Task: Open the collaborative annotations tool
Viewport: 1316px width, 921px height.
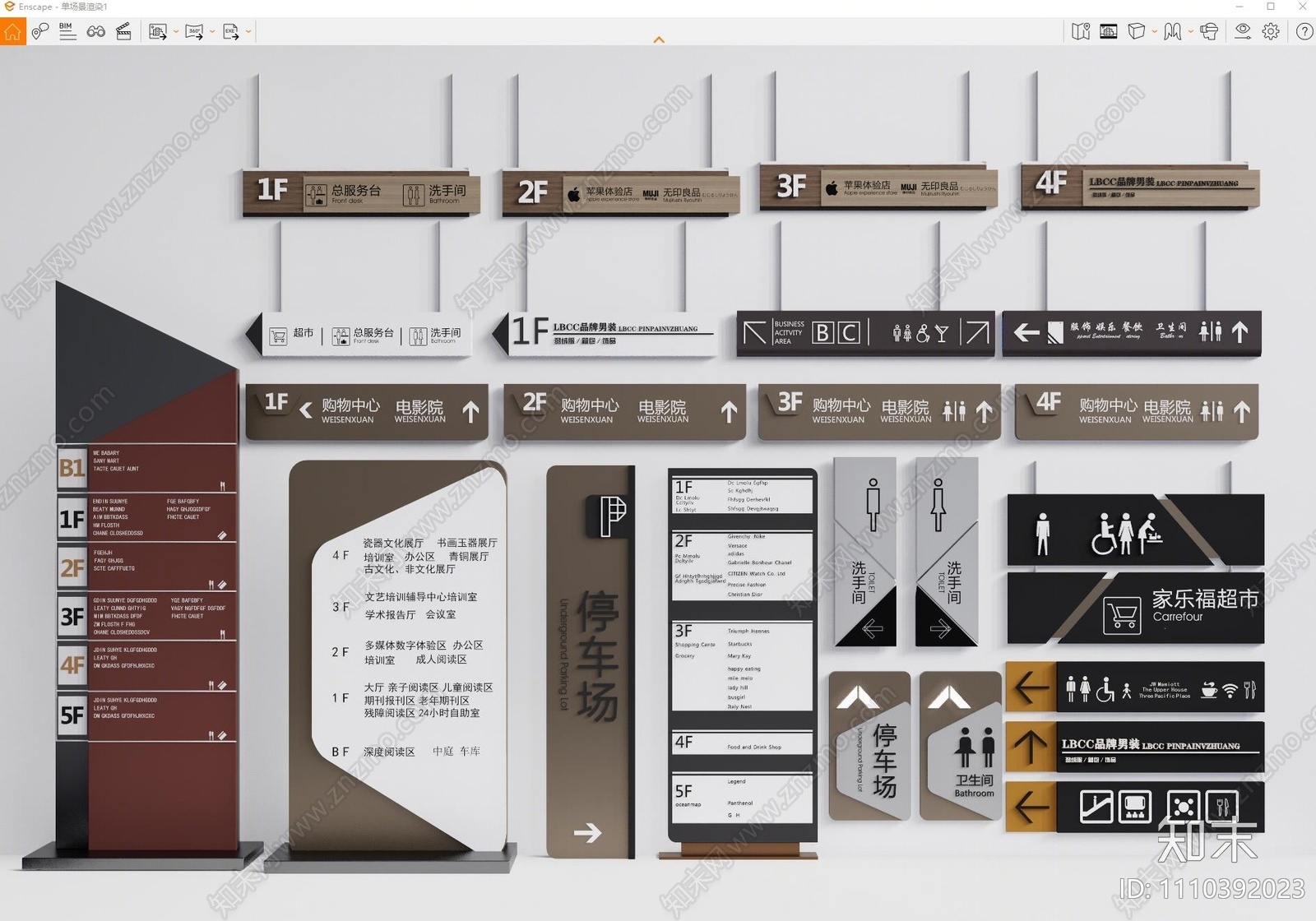Action: point(40,31)
